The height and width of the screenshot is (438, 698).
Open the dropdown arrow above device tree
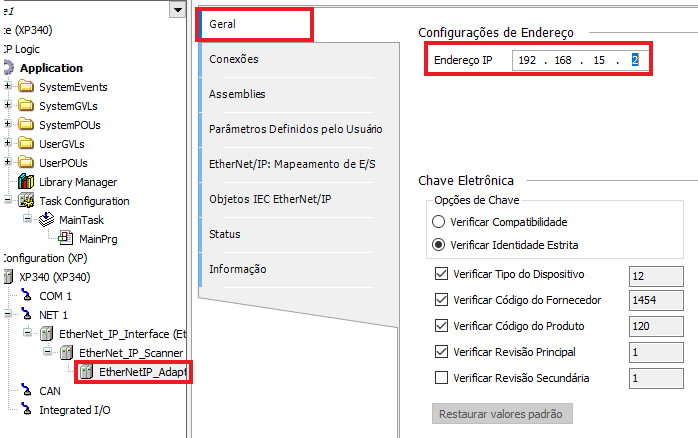(x=177, y=9)
